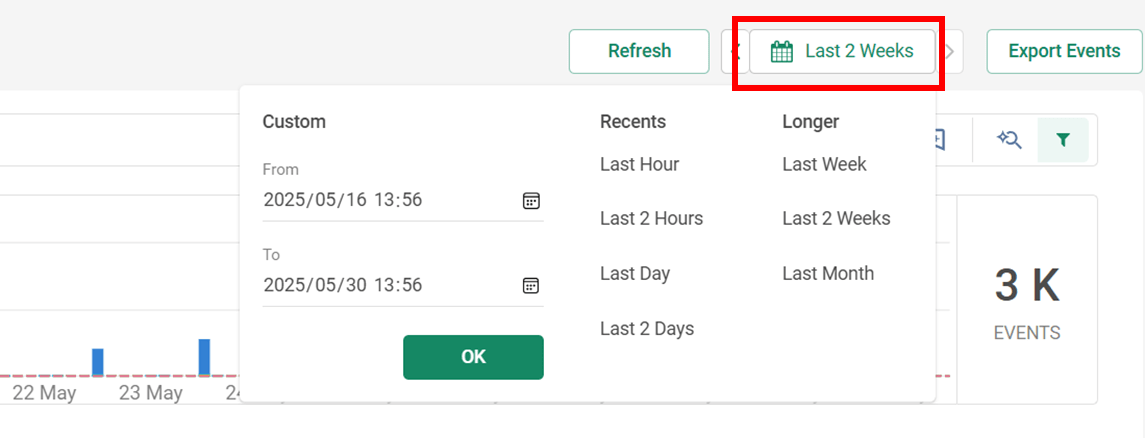Choose Last Day time range
This screenshot has height=438, width=1145.
[x=635, y=274]
